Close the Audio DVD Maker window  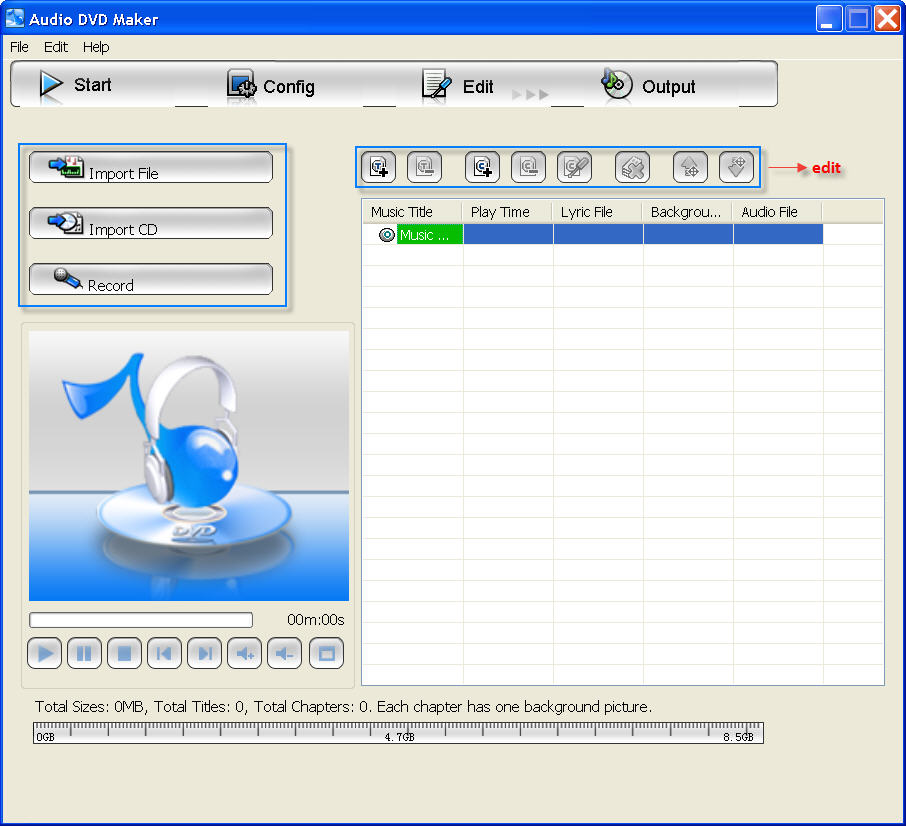[x=888, y=18]
